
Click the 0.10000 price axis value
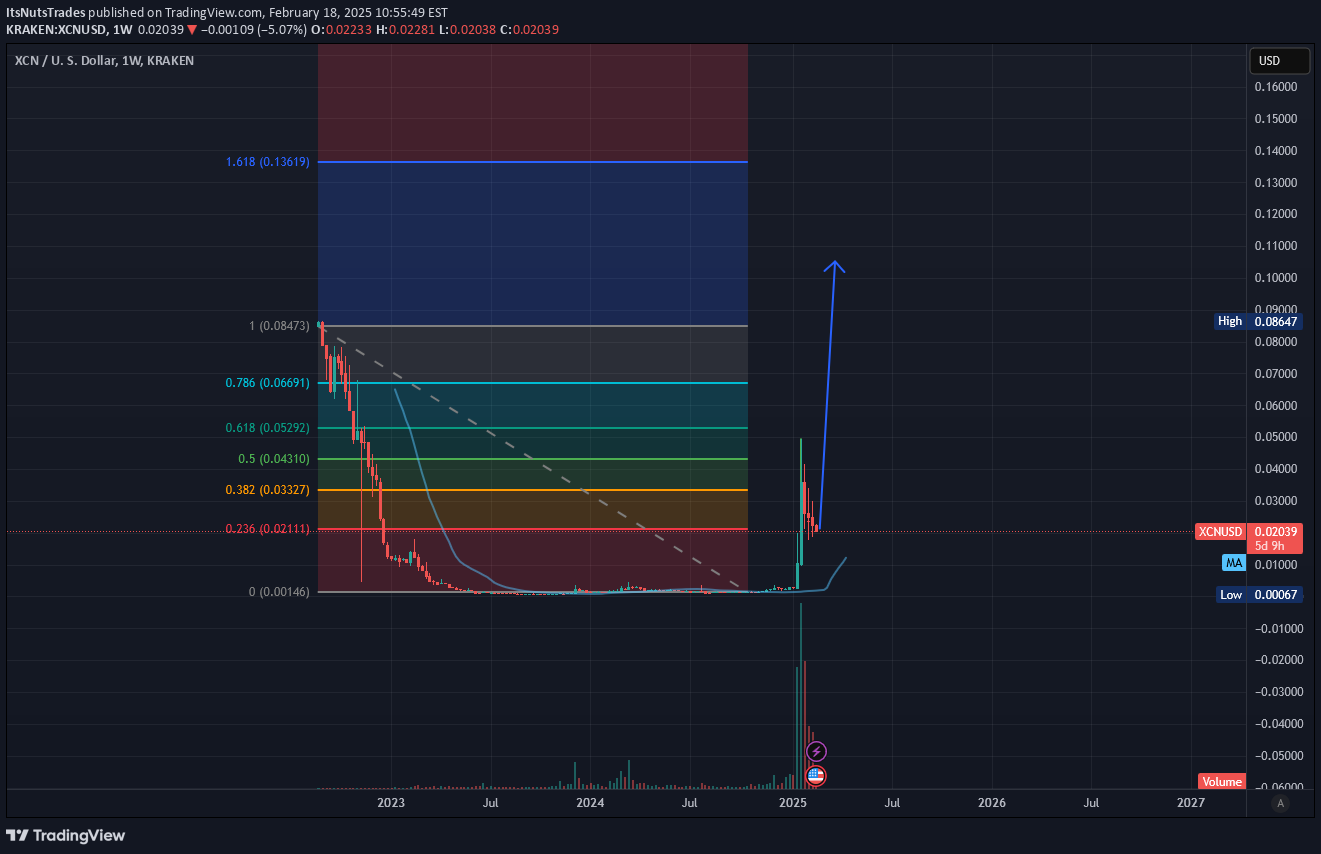[1276, 278]
